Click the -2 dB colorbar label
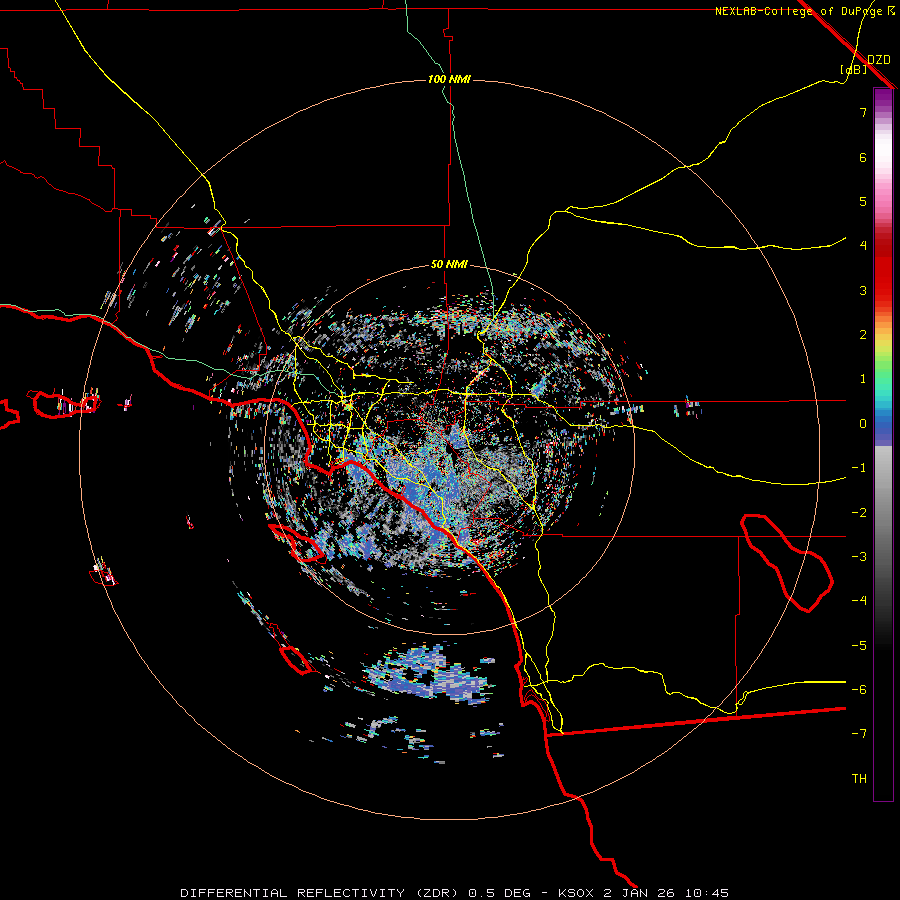900x900 pixels. pyautogui.click(x=859, y=513)
